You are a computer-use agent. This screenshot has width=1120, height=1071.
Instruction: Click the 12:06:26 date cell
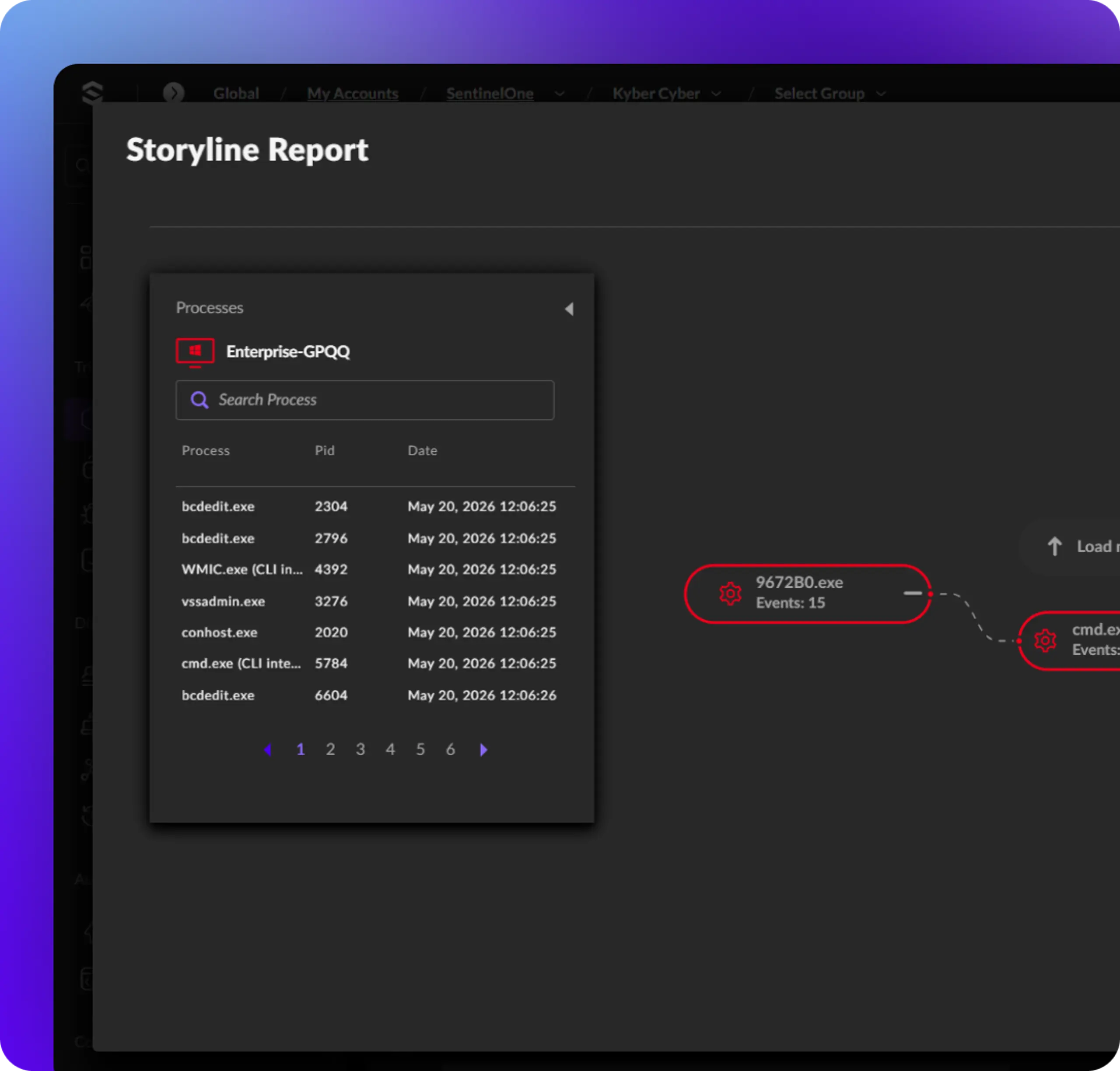pyautogui.click(x=482, y=695)
